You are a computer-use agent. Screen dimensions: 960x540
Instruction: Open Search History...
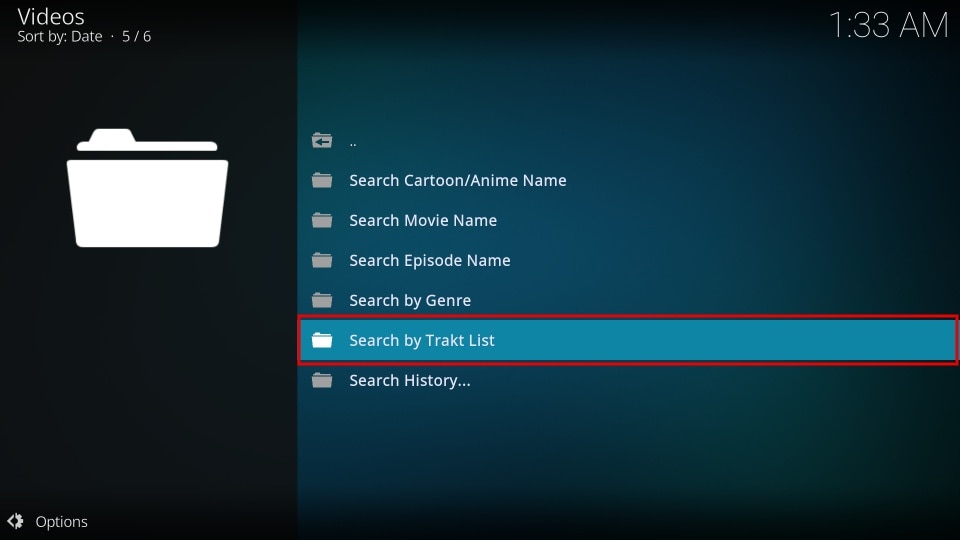pos(628,380)
